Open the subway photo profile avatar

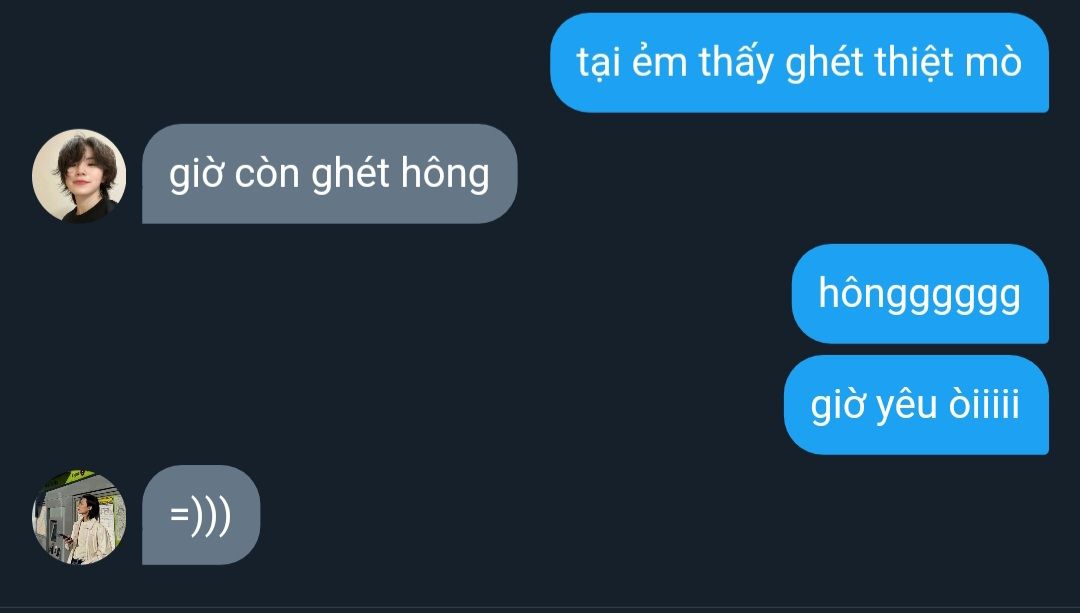(79, 517)
